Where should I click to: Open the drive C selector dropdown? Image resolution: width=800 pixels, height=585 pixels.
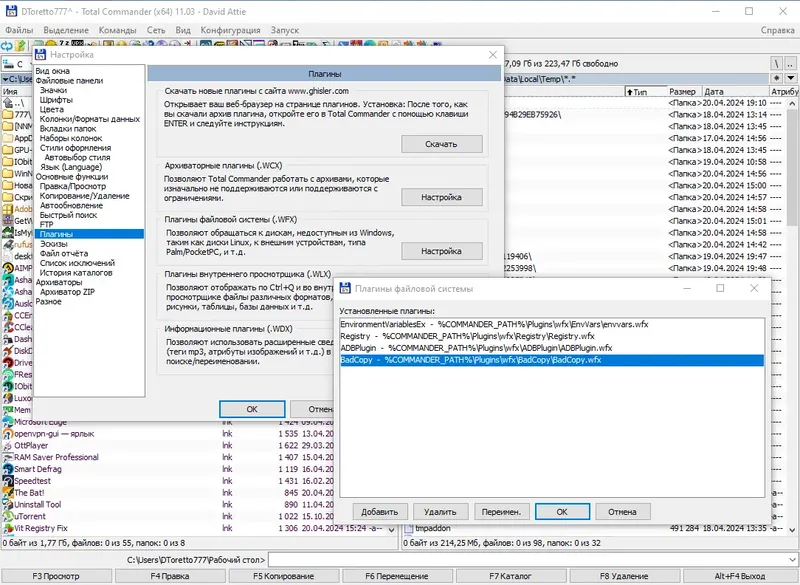click(x=15, y=64)
